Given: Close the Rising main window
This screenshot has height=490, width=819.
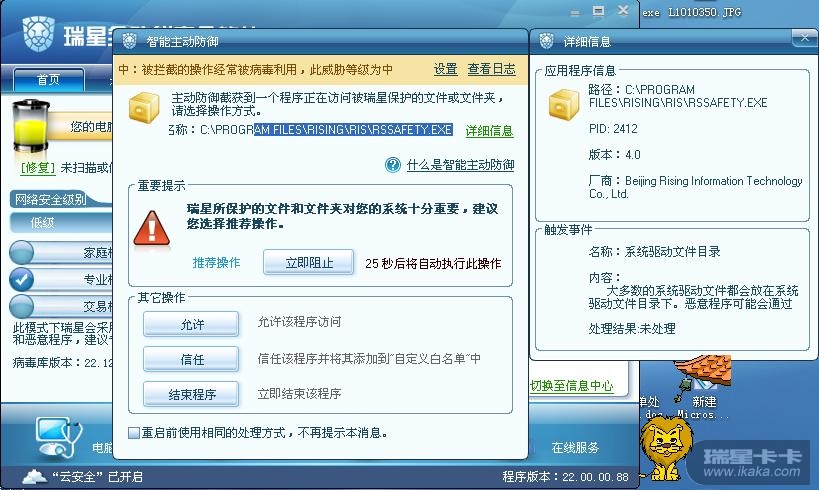Looking at the screenshot, I should pyautogui.click(x=623, y=10).
